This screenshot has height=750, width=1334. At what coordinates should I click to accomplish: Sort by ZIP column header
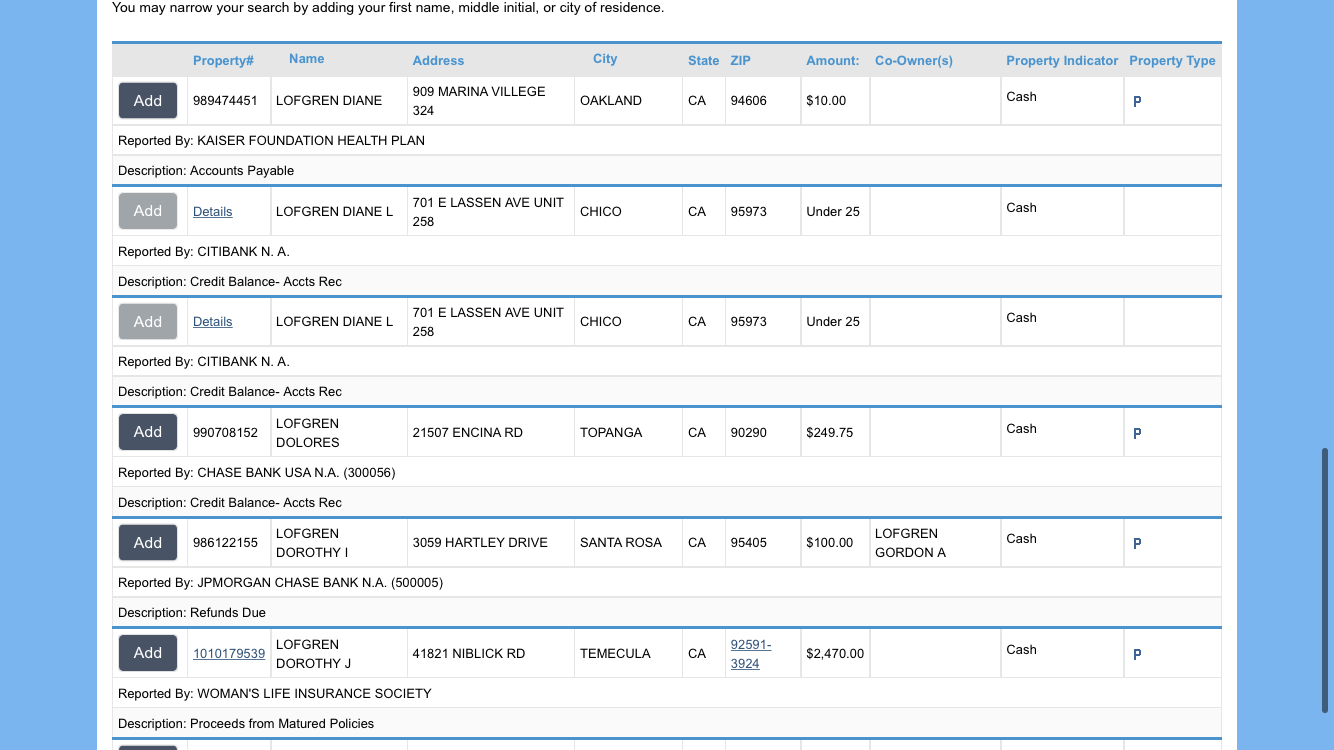[741, 61]
